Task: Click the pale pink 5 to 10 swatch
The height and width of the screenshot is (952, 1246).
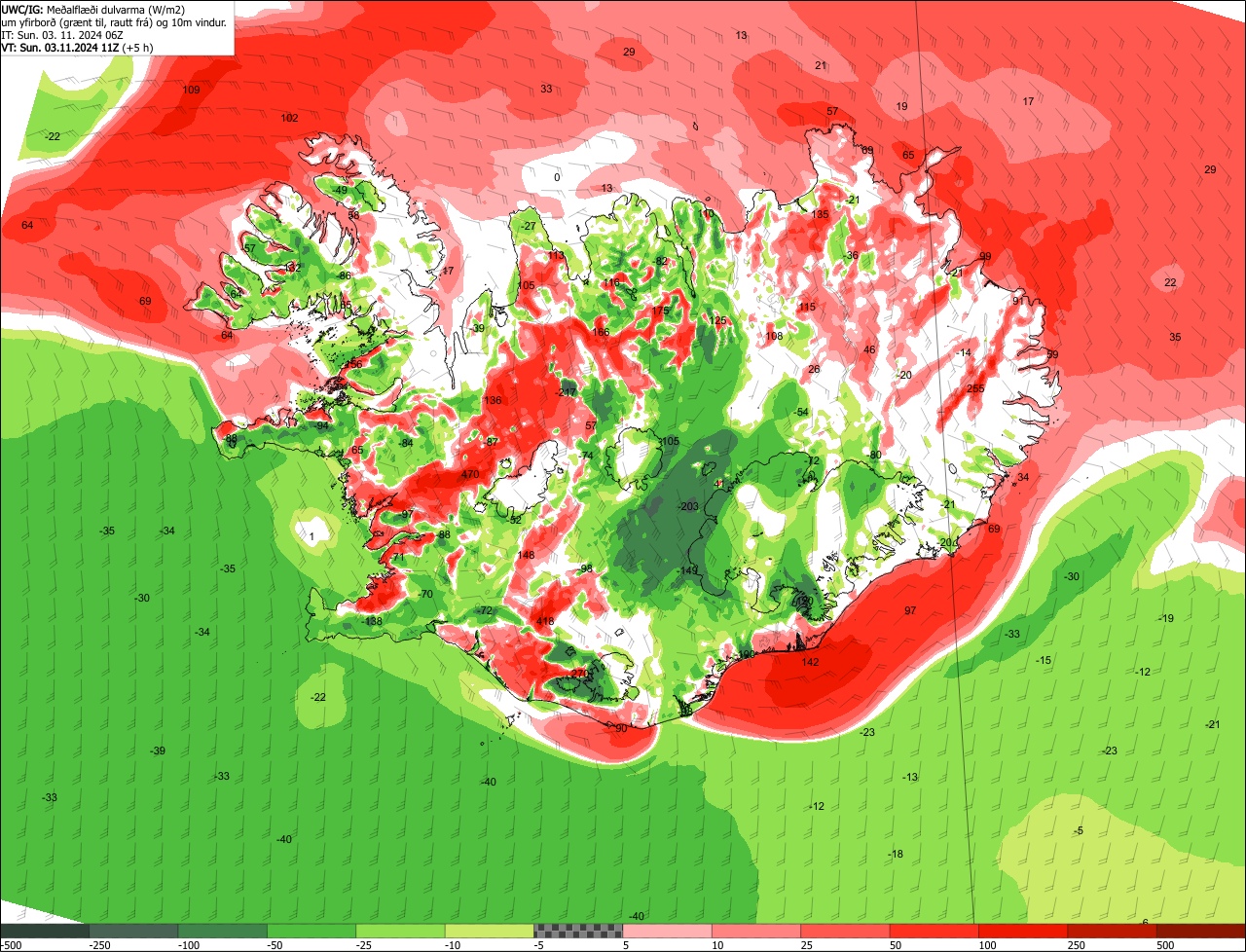Action: (667, 931)
